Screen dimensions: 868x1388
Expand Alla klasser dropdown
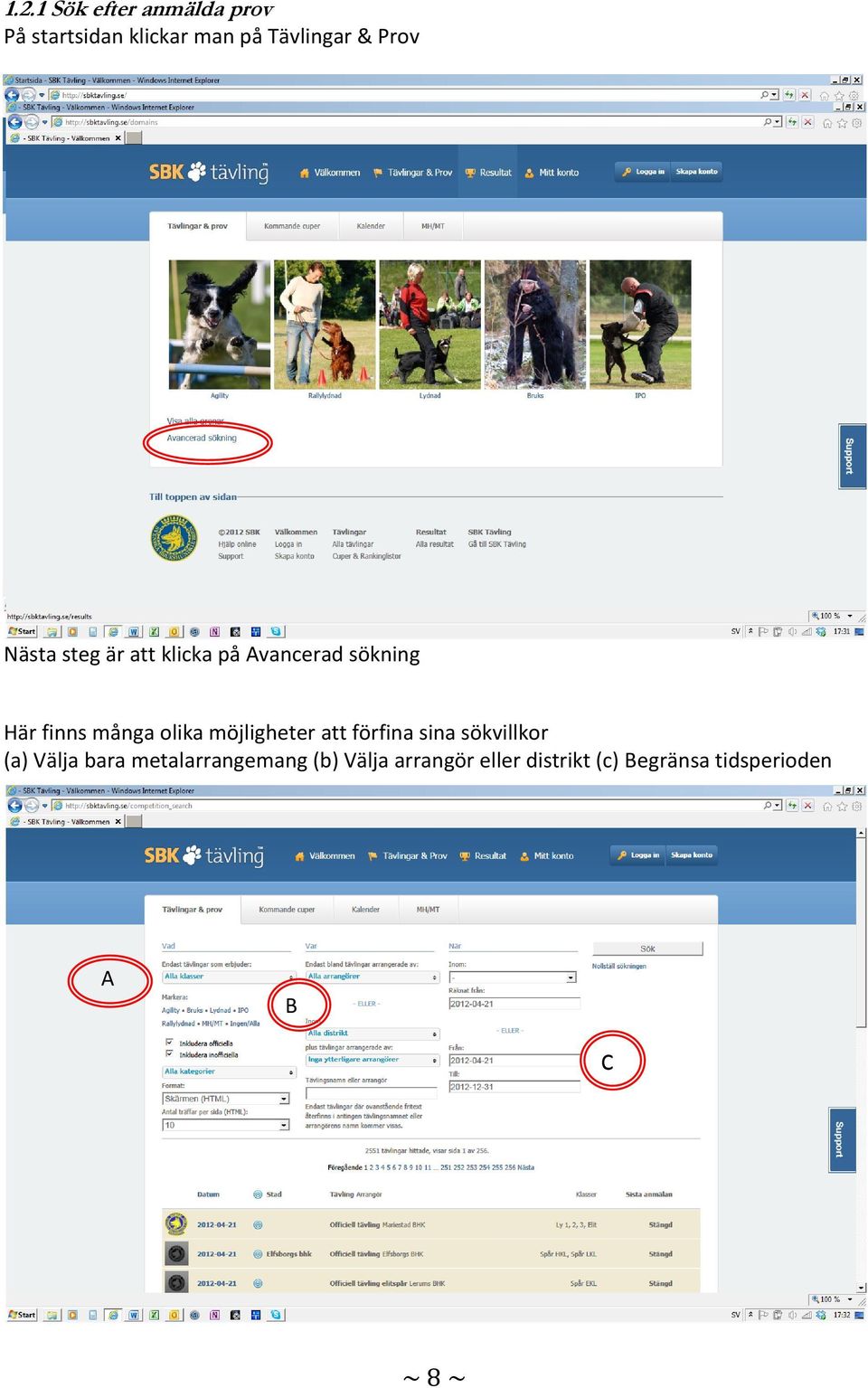229,977
